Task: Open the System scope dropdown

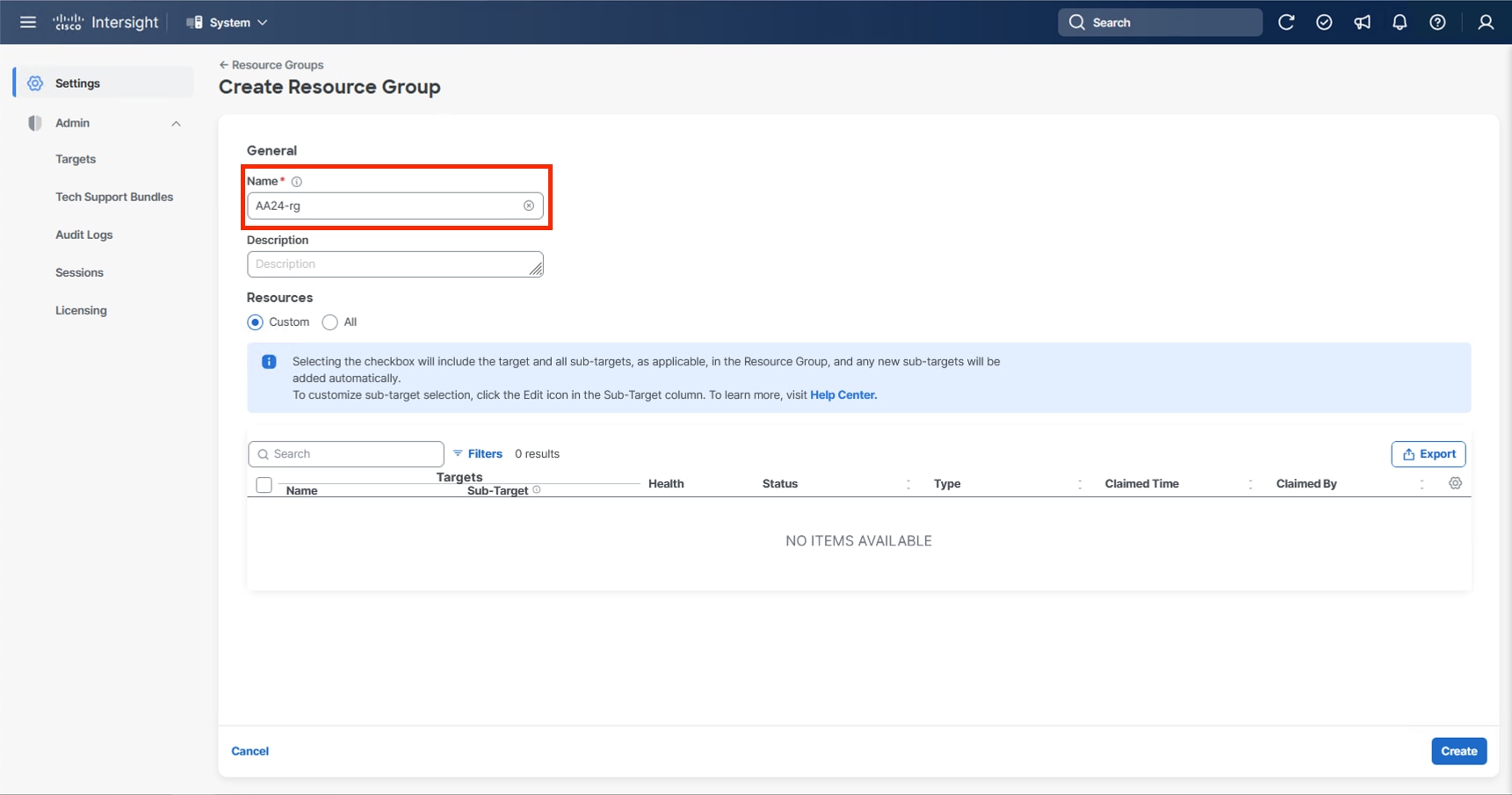Action: 226,22
